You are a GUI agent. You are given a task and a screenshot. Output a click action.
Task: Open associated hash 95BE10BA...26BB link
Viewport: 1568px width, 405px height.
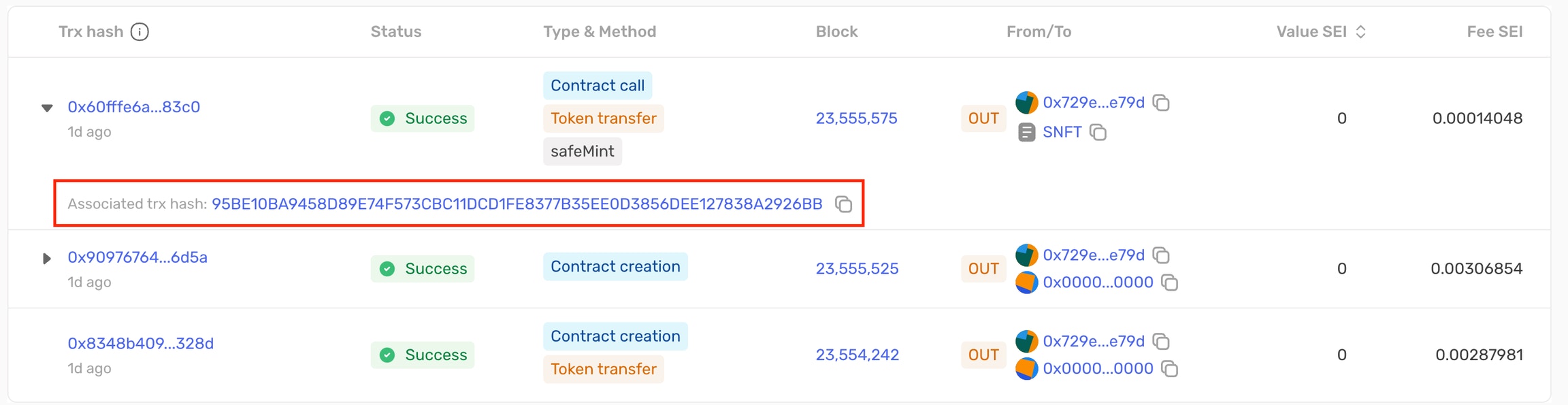pos(517,204)
